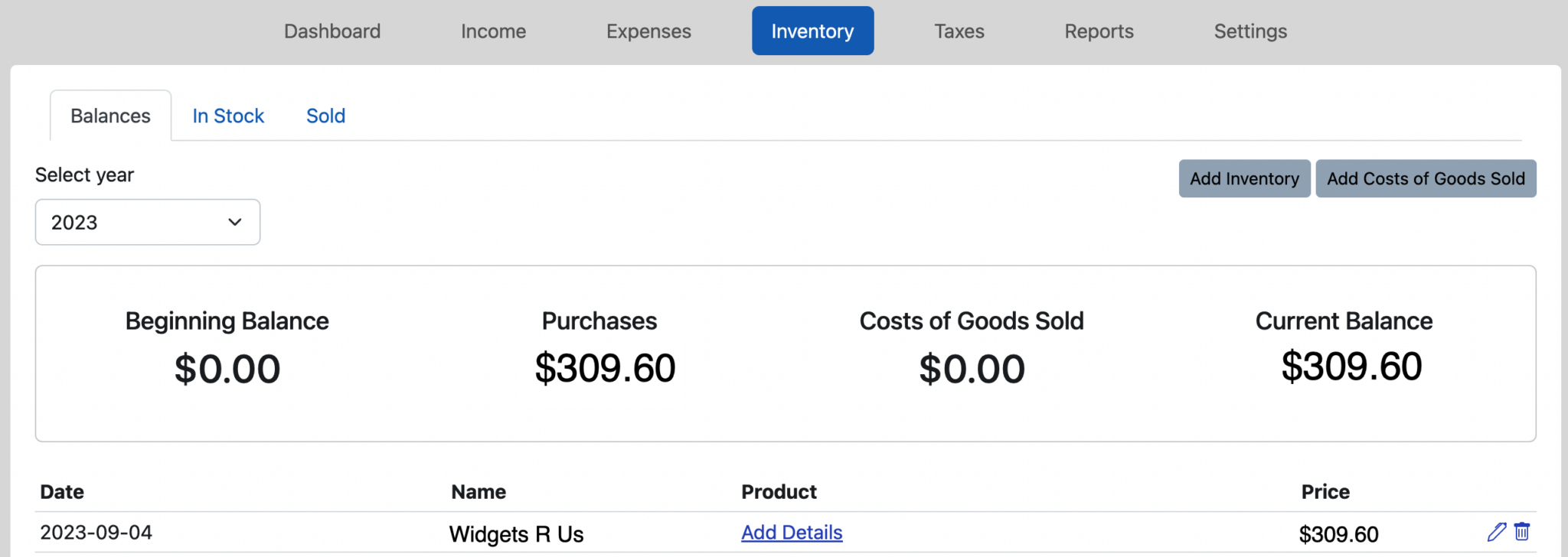1568x557 pixels.
Task: Switch to the Sold tab
Action: [x=325, y=116]
